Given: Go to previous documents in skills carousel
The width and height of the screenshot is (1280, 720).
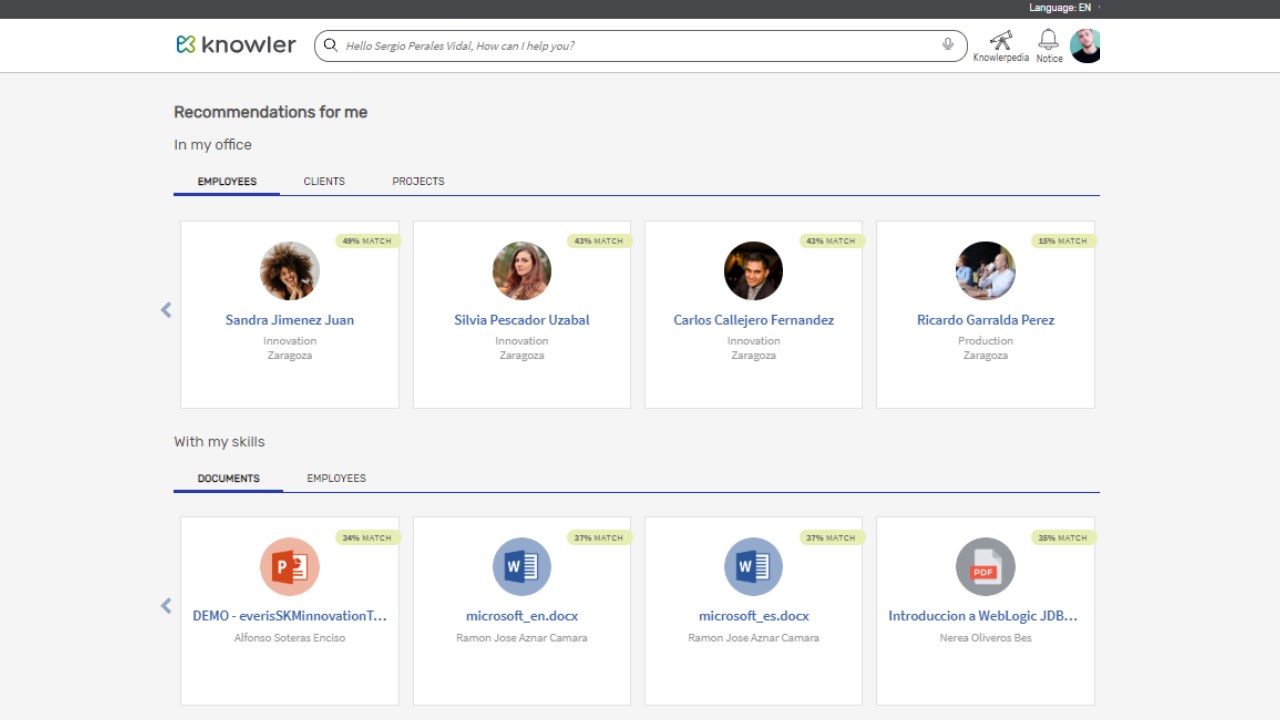Looking at the screenshot, I should click(x=166, y=606).
